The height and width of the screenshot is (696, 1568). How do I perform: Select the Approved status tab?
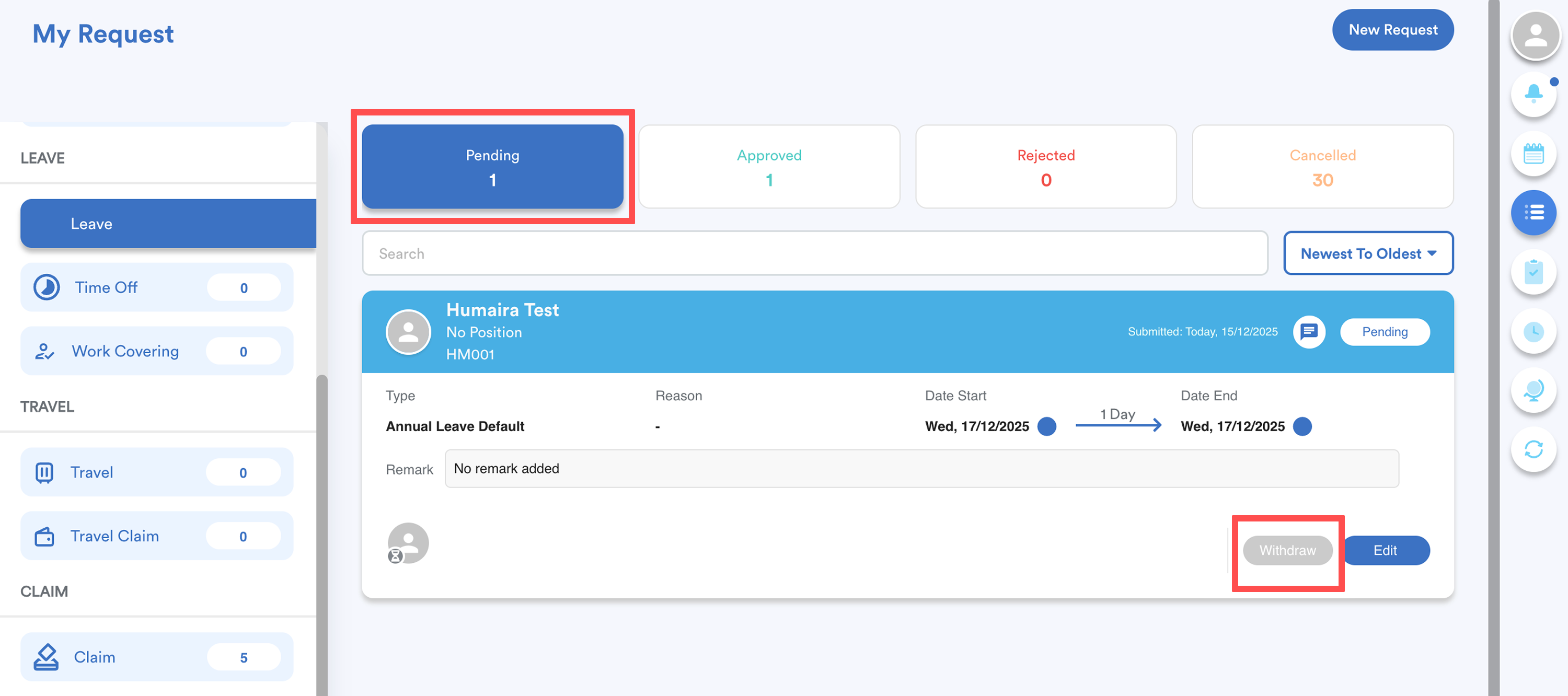[x=769, y=167]
